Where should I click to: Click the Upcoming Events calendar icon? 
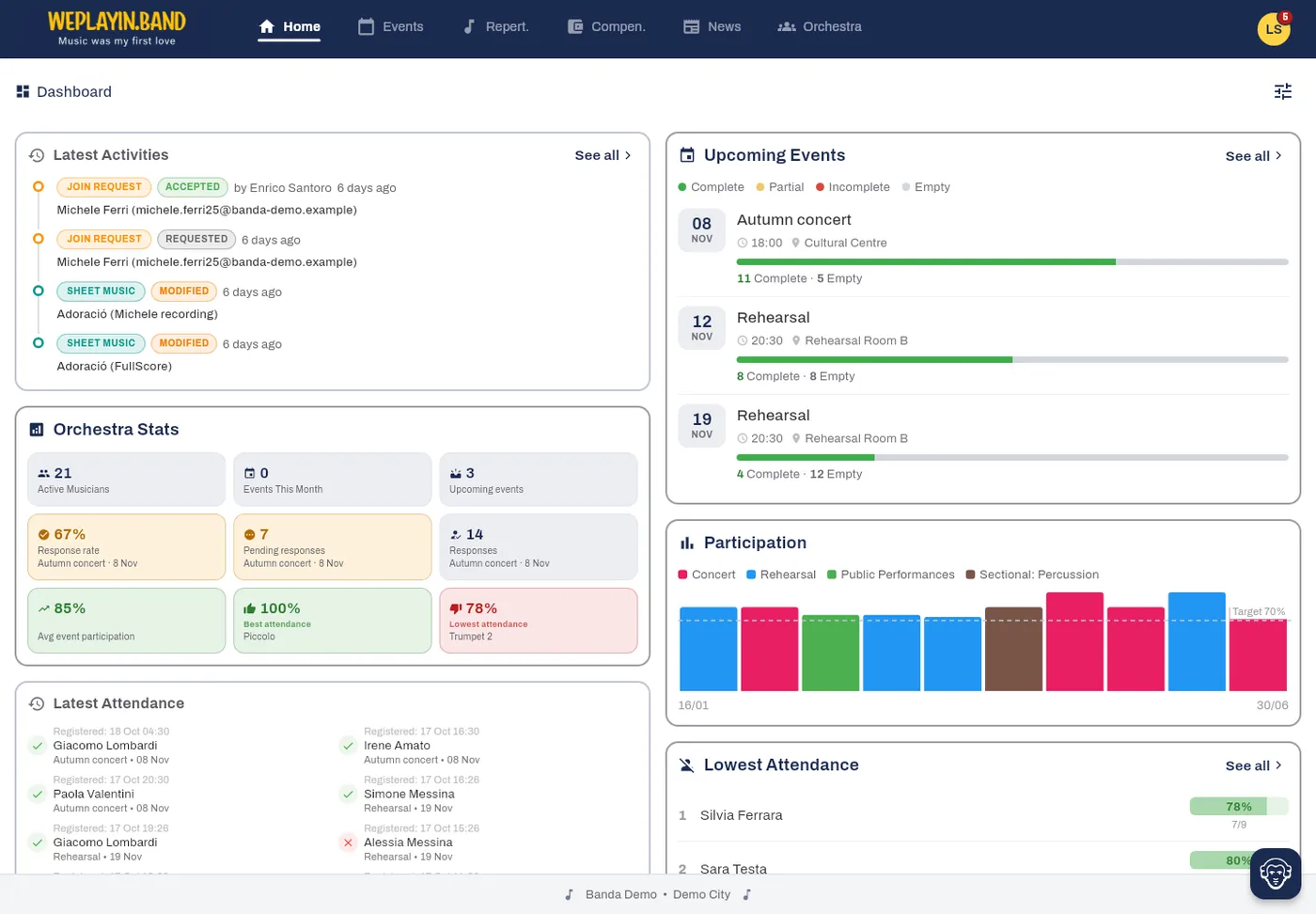[x=687, y=155]
